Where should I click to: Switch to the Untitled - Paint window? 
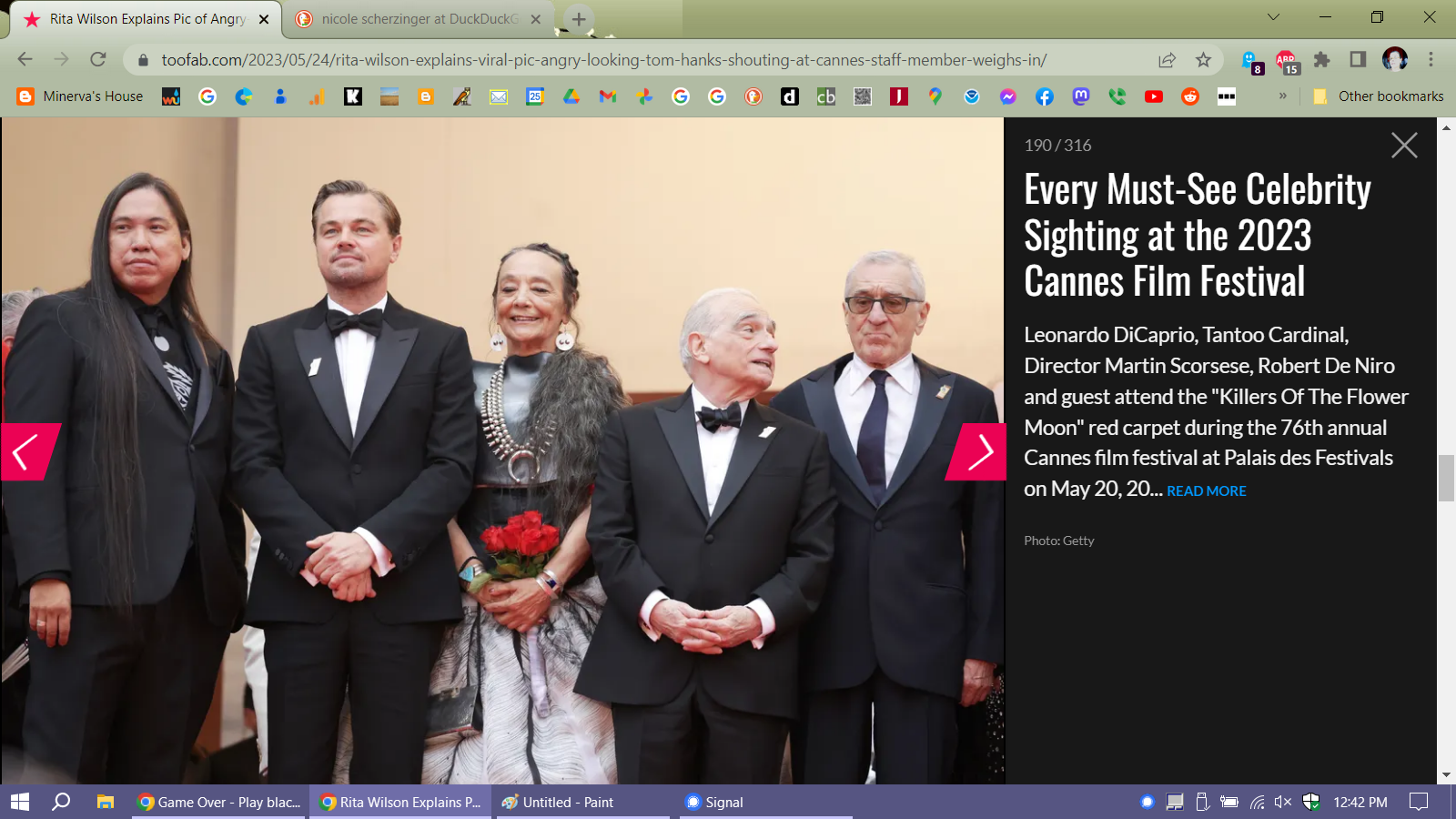click(x=582, y=802)
